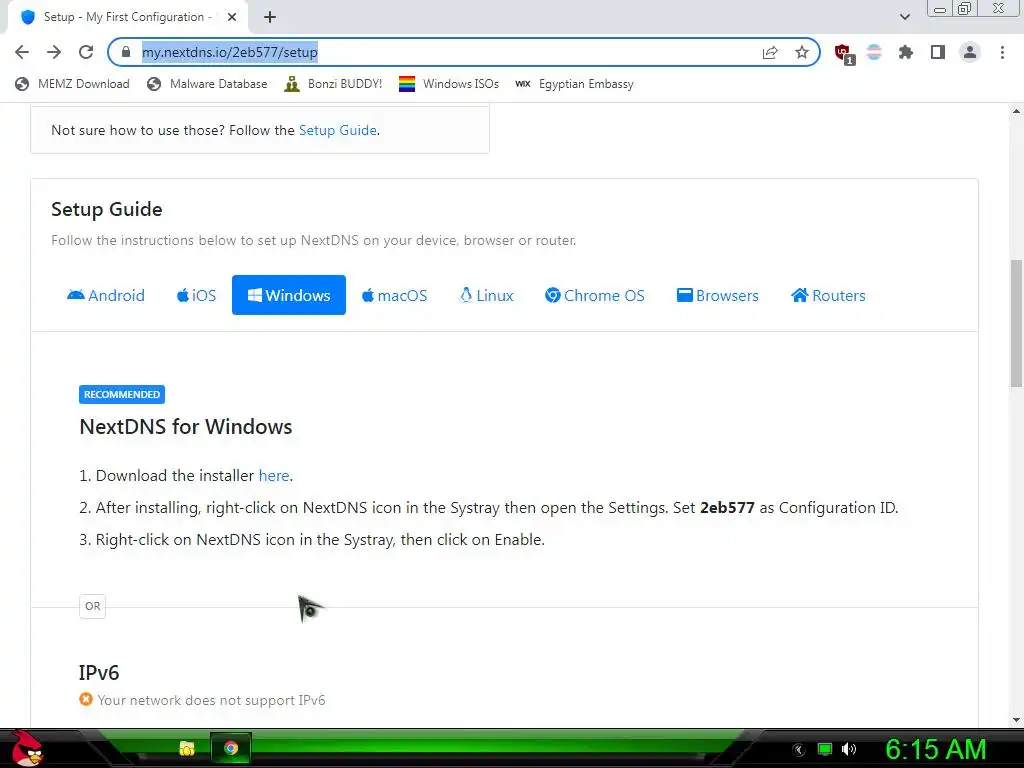Open the MEMZ Download bookmark
Image resolution: width=1024 pixels, height=768 pixels.
click(x=72, y=84)
